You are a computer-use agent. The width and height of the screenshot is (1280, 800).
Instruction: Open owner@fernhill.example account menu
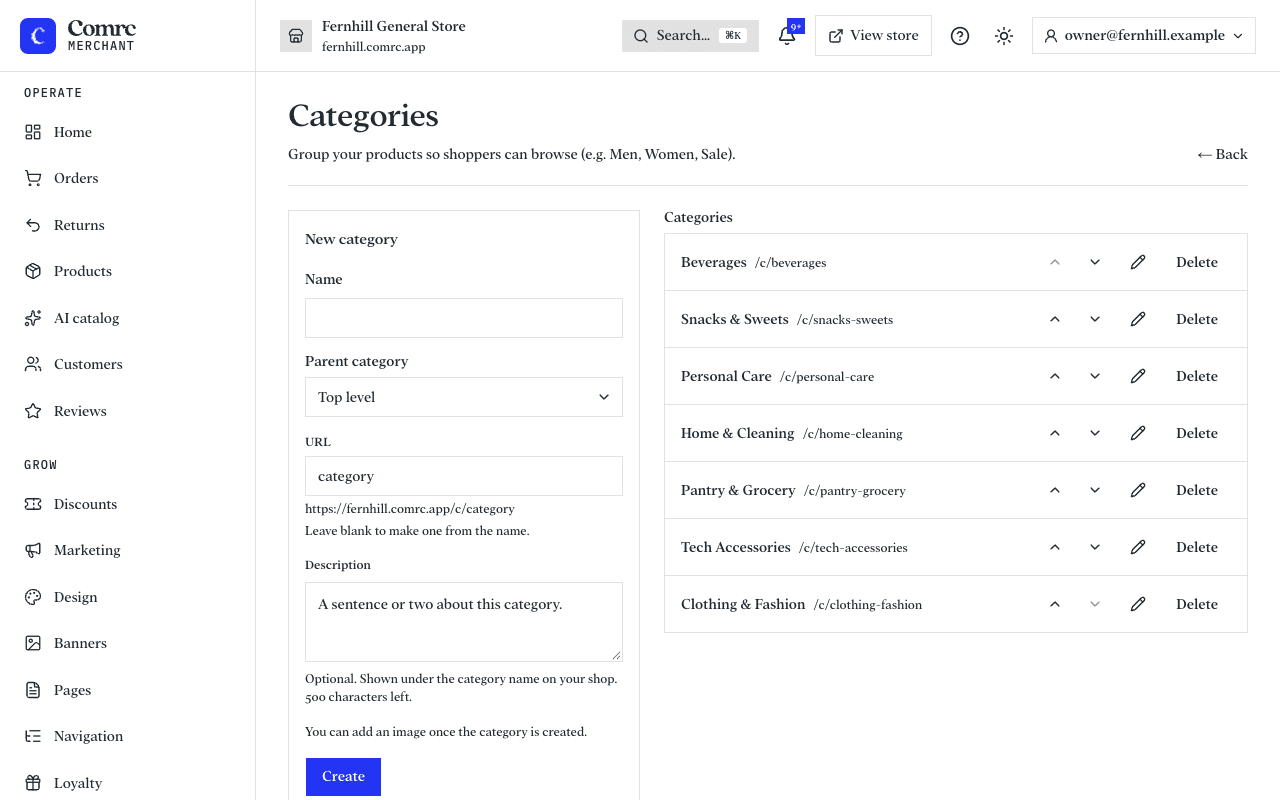[x=1144, y=36]
